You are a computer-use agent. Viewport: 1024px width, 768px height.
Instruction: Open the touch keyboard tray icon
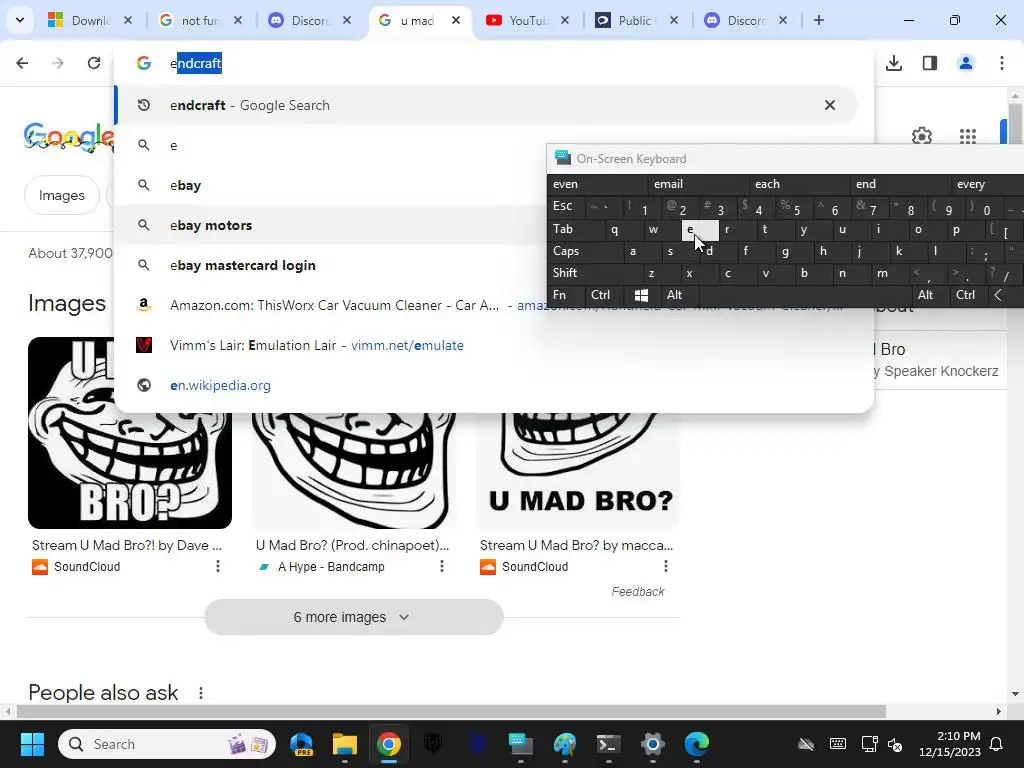tap(837, 744)
